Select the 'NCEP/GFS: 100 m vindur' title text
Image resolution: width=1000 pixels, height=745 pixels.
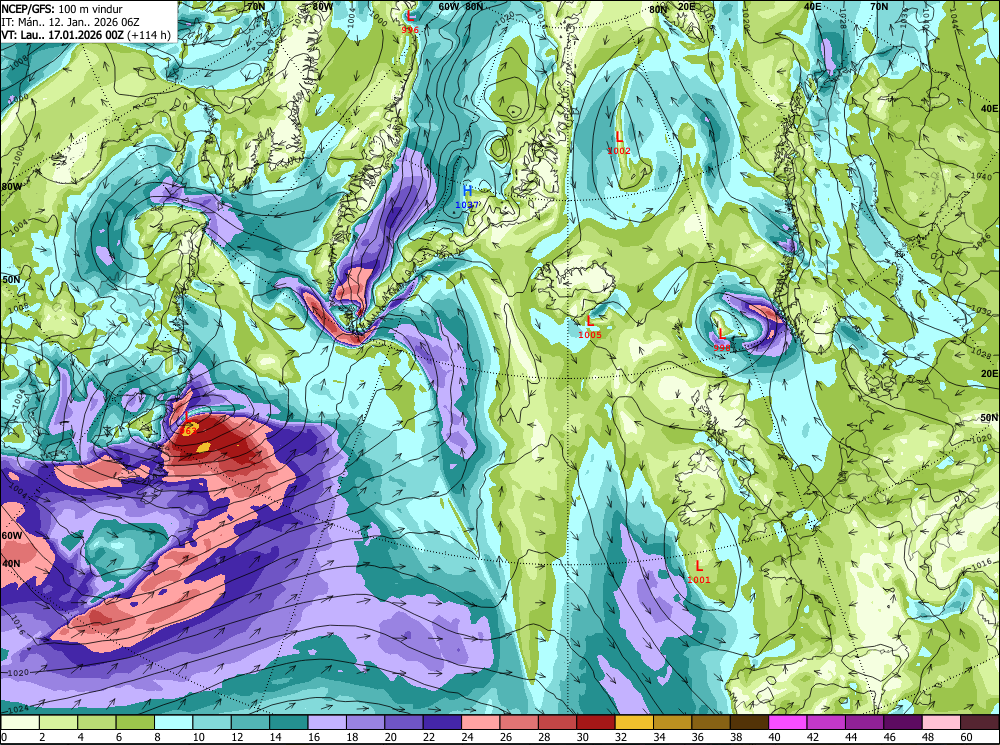tap(62, 9)
